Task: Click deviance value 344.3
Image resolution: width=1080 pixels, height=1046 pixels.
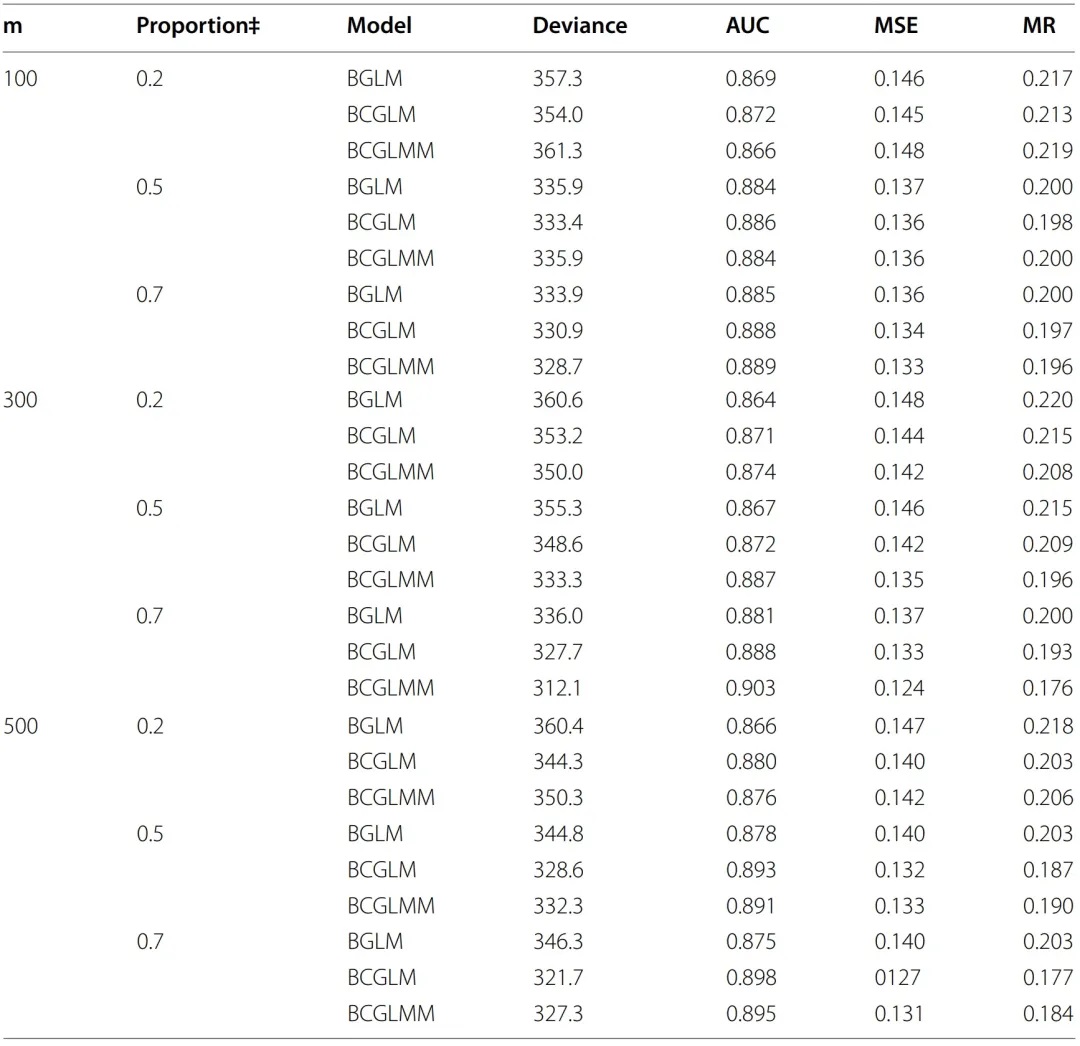Action: point(558,762)
